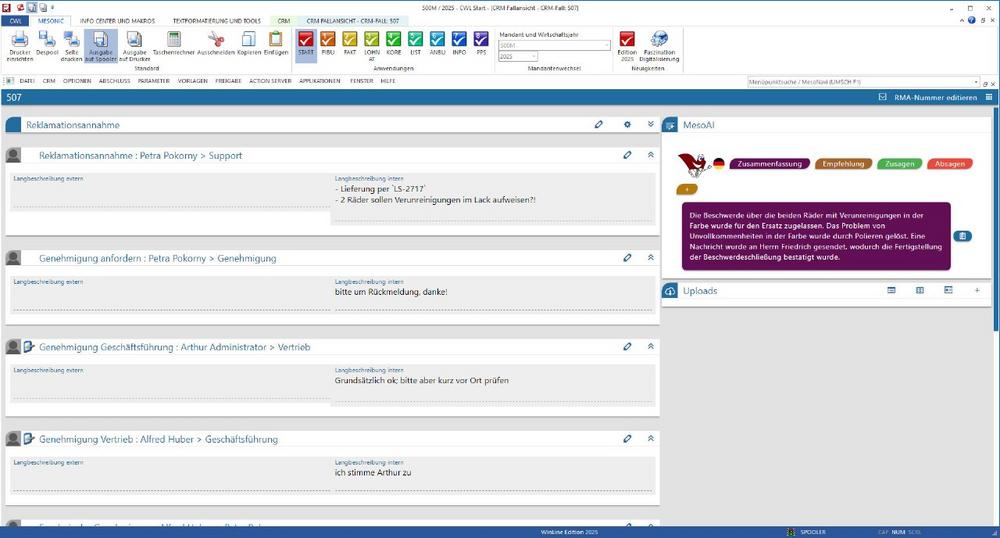Open settings gear in Reklamationsannahme header
The height and width of the screenshot is (538, 1000).
pos(627,125)
